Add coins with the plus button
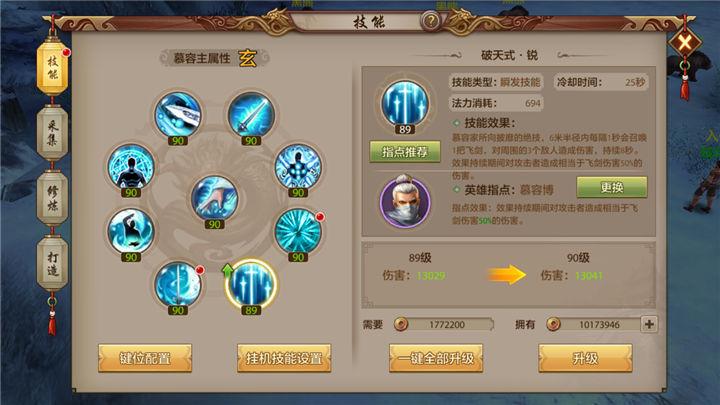Screen dimensions: 720x405 [x=649, y=324]
